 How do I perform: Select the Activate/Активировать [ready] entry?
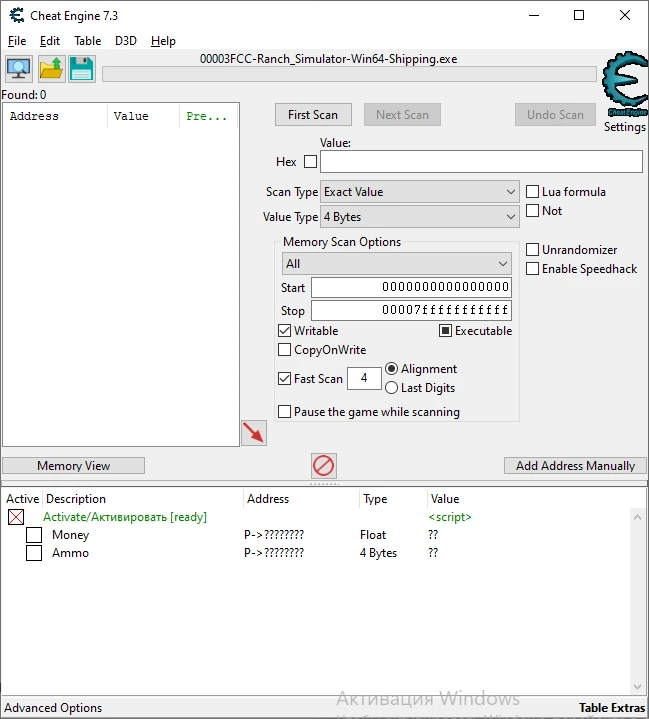tap(125, 517)
